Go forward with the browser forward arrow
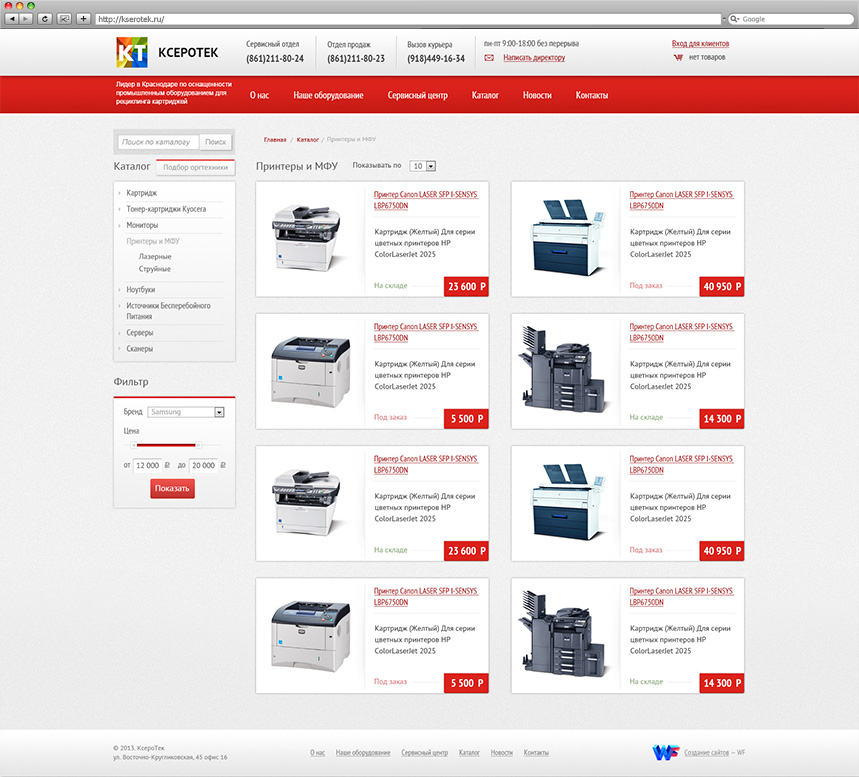The width and height of the screenshot is (859, 777). click(26, 19)
